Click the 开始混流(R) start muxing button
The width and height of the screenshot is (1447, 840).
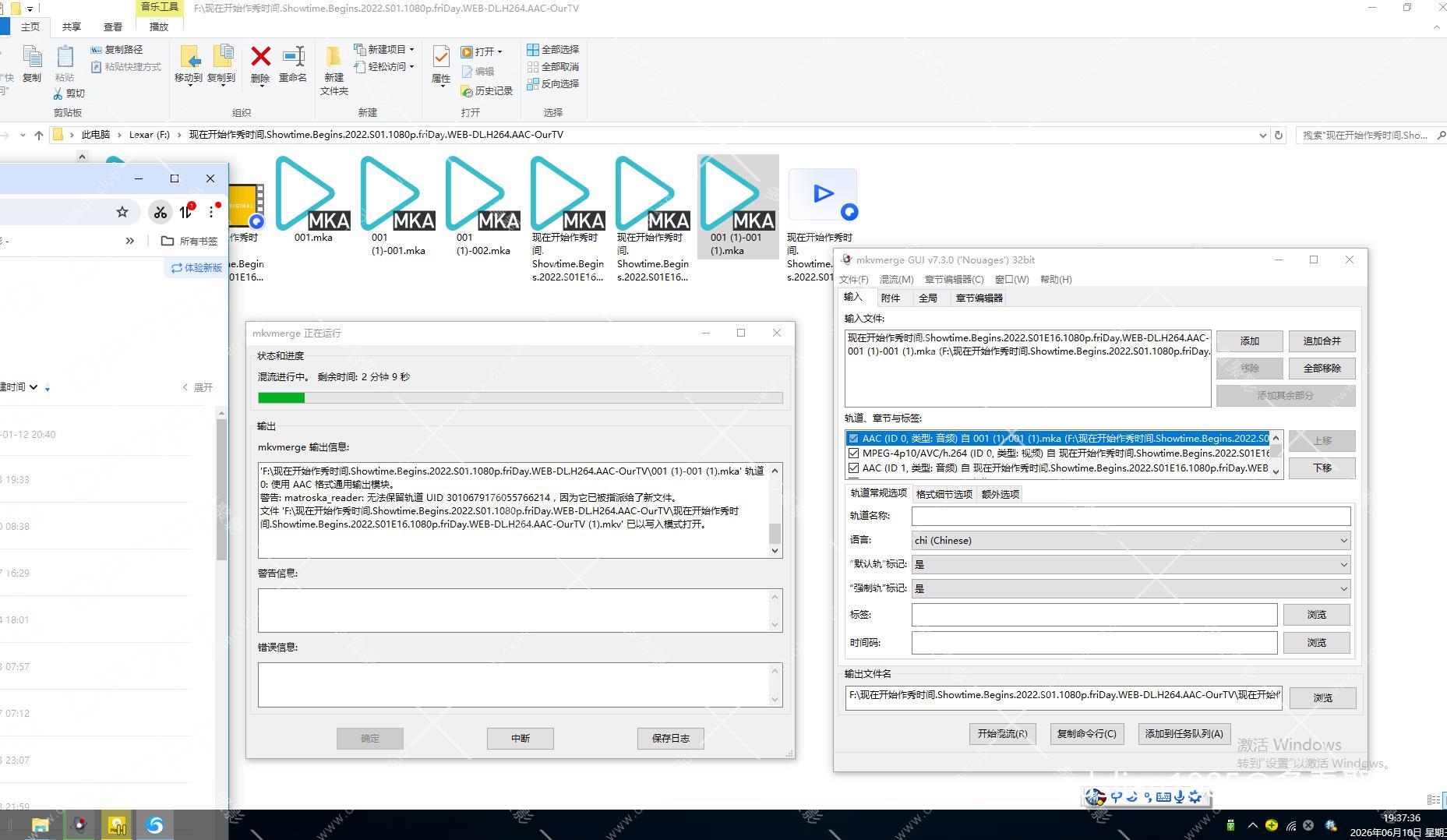coord(1002,733)
